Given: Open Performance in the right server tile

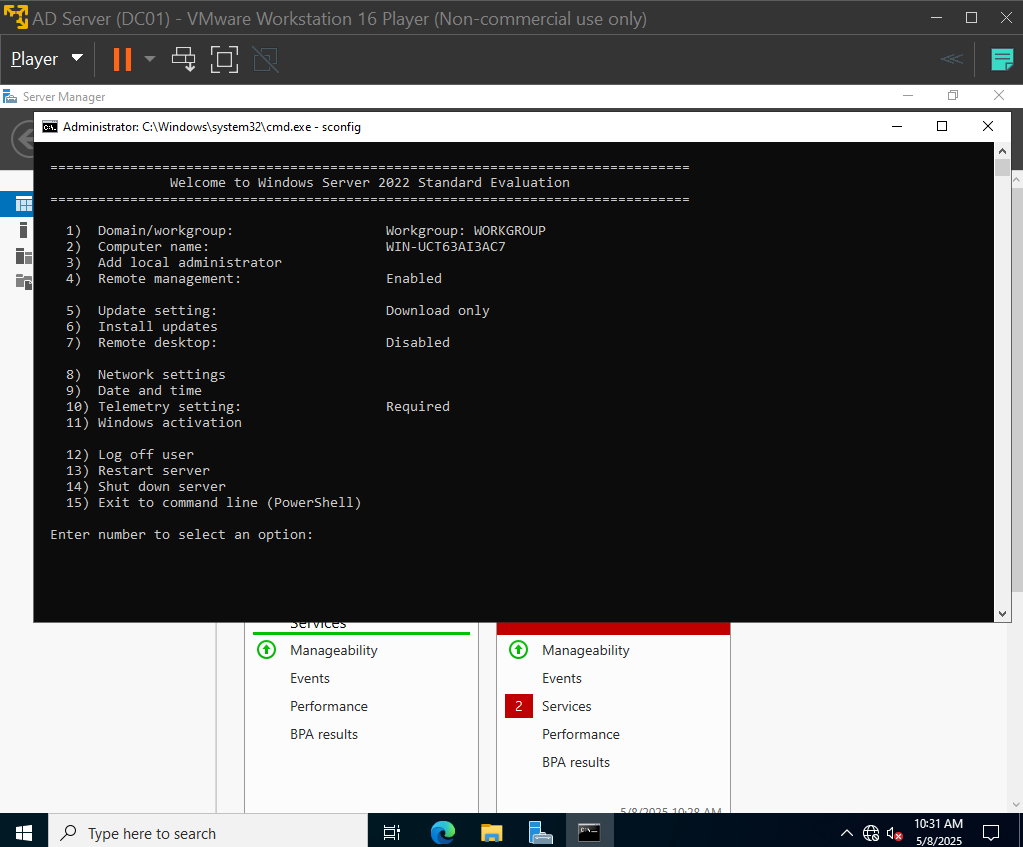Looking at the screenshot, I should click(581, 735).
